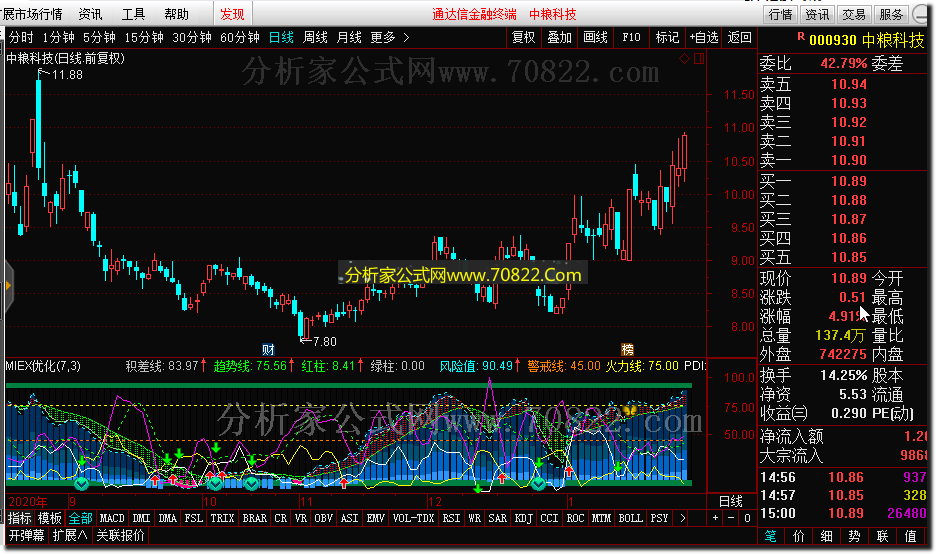Select 日线 daily period
937x554 pixels.
281,38
